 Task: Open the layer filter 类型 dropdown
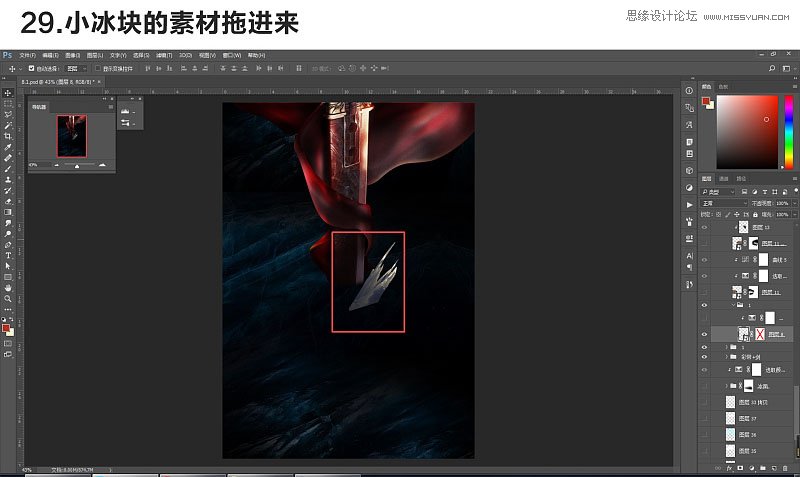[718, 192]
